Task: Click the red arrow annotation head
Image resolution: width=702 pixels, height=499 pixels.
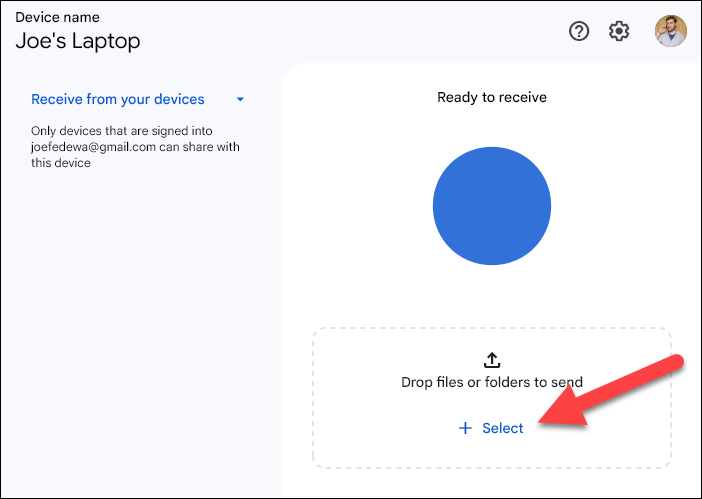Action: pyautogui.click(x=553, y=417)
